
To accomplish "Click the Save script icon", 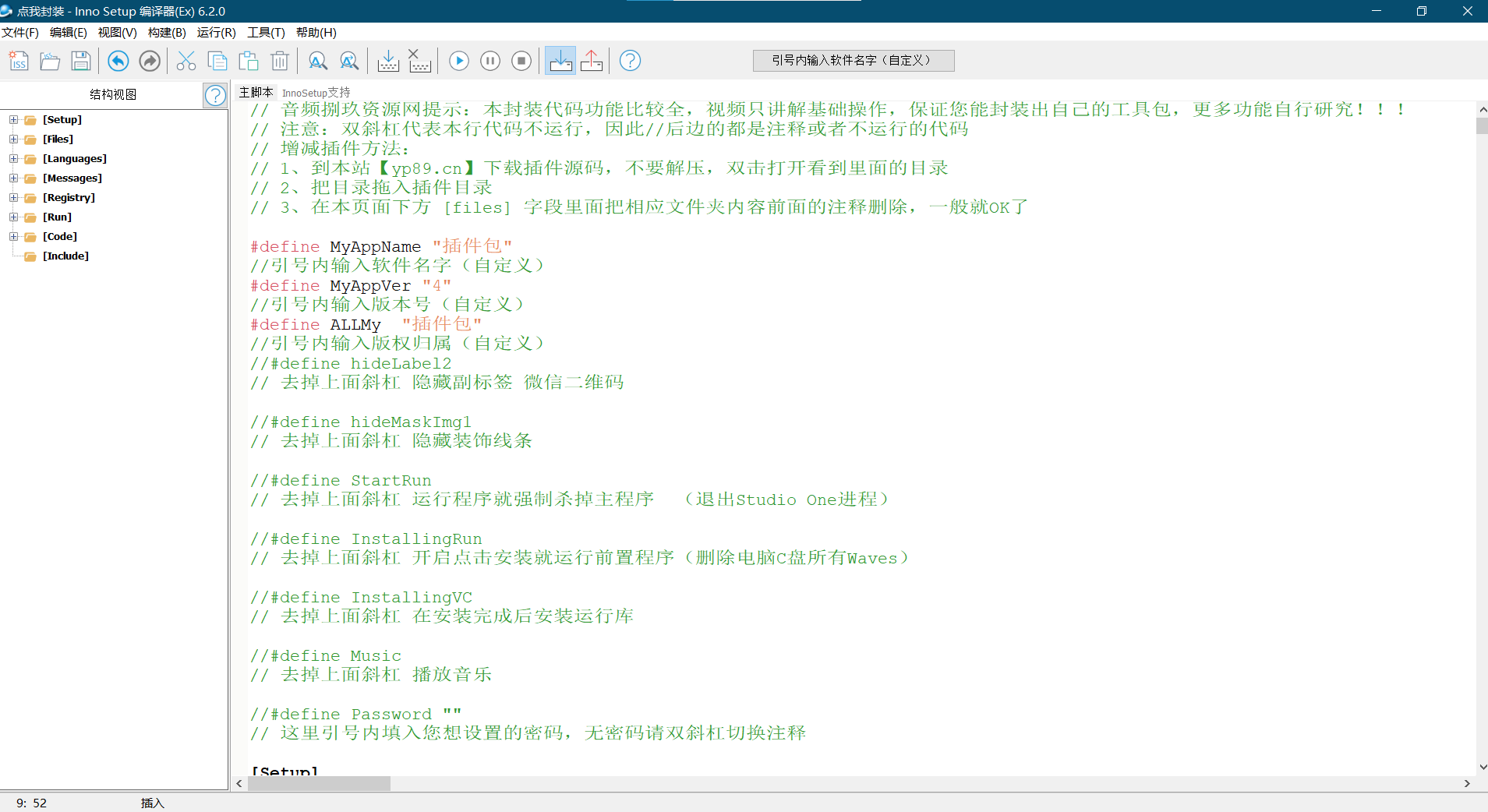I will pyautogui.click(x=81, y=61).
